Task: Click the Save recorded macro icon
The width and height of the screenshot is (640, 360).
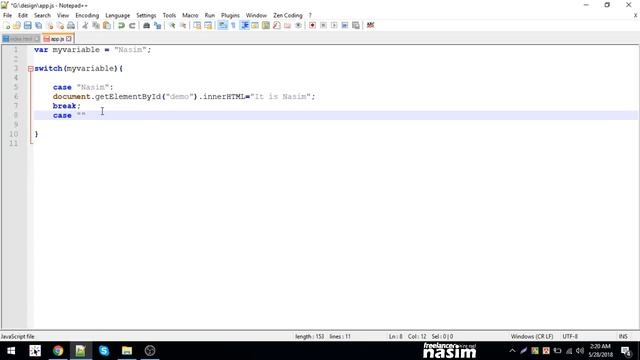Action: (x=356, y=25)
